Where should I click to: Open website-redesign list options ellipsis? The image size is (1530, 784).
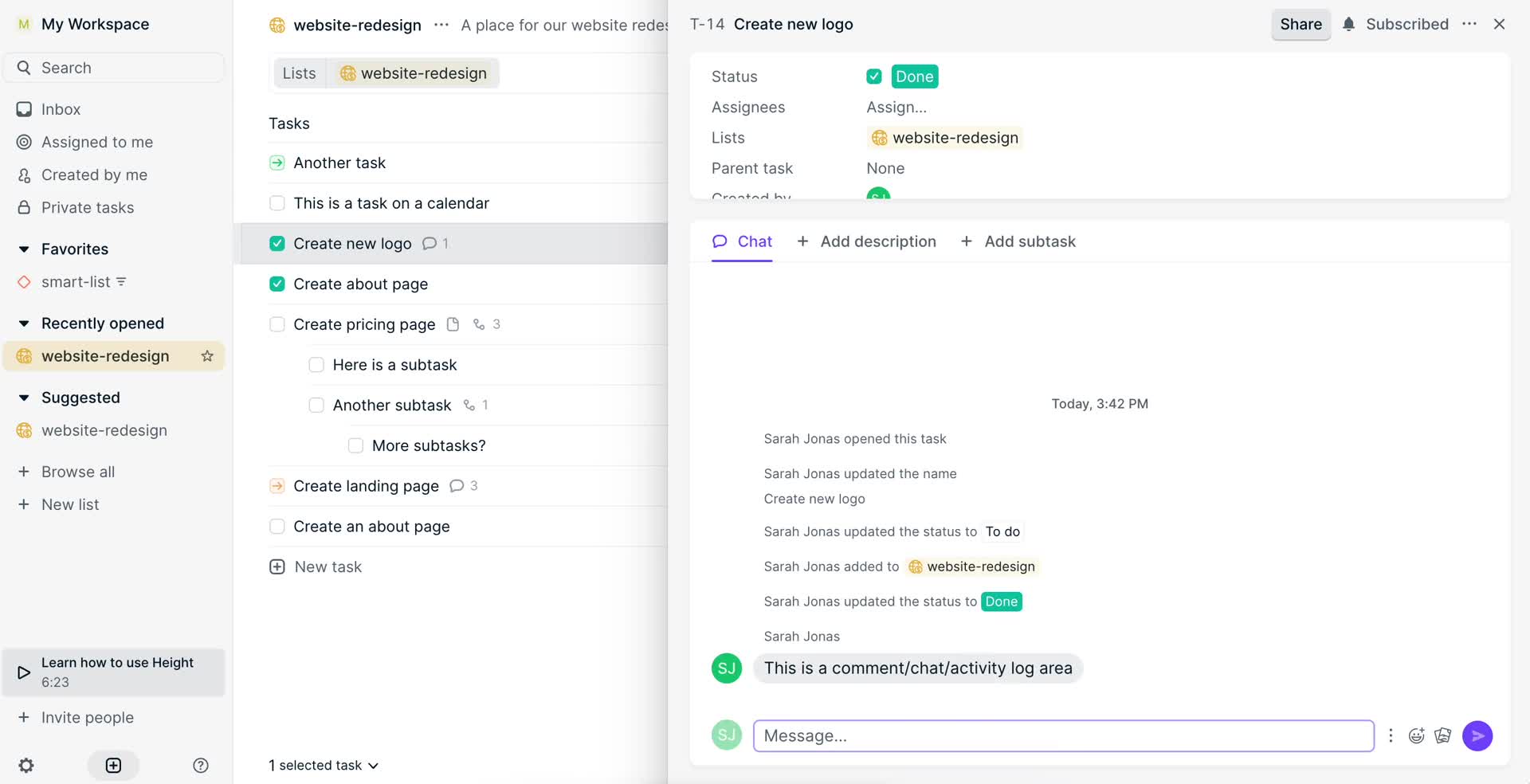click(x=441, y=25)
